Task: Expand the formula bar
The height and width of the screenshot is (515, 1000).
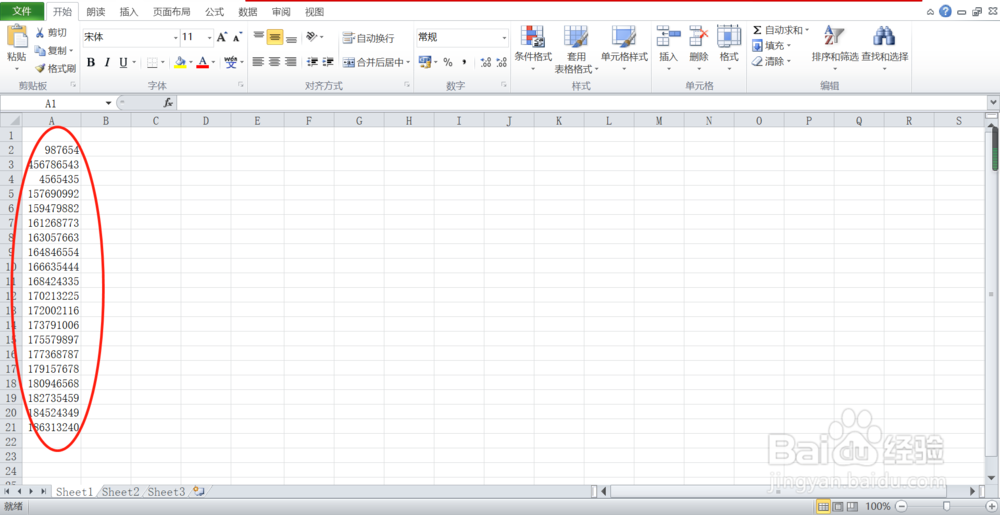Action: pos(993,102)
